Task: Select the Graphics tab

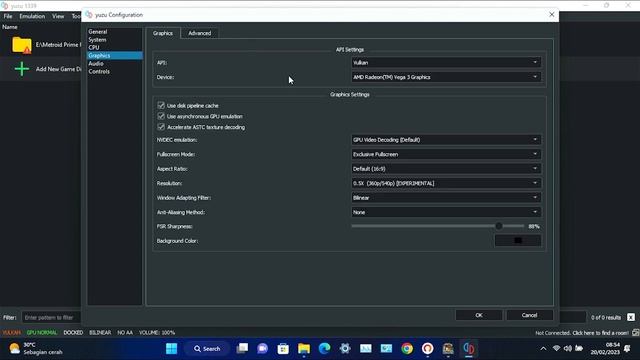Action: 163,33
